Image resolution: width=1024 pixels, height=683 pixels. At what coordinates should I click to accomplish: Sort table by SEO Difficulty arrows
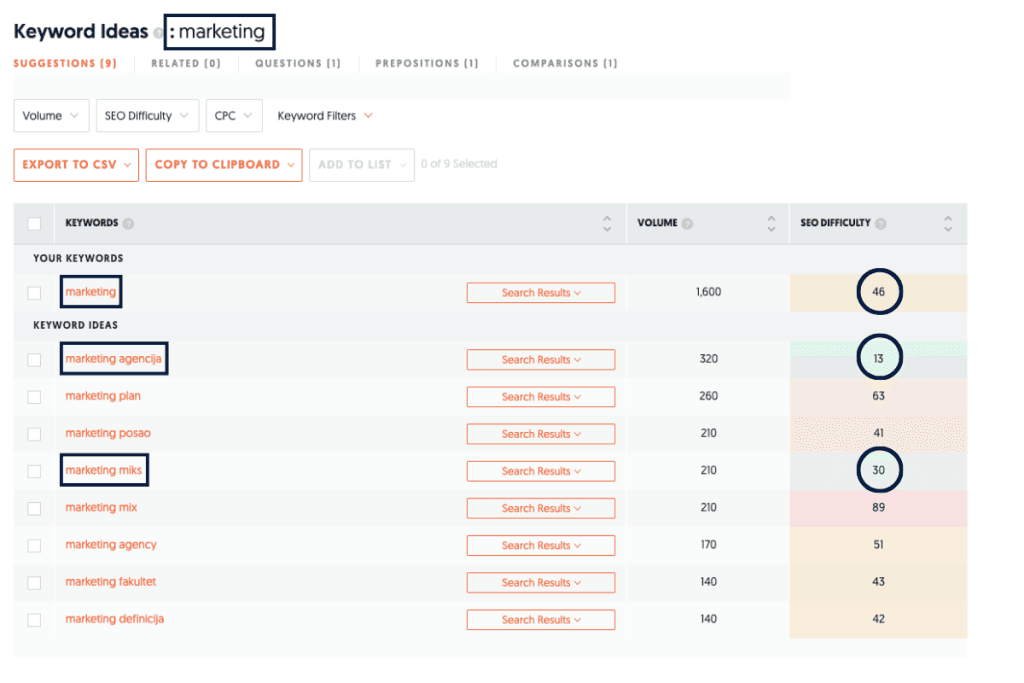(948, 224)
